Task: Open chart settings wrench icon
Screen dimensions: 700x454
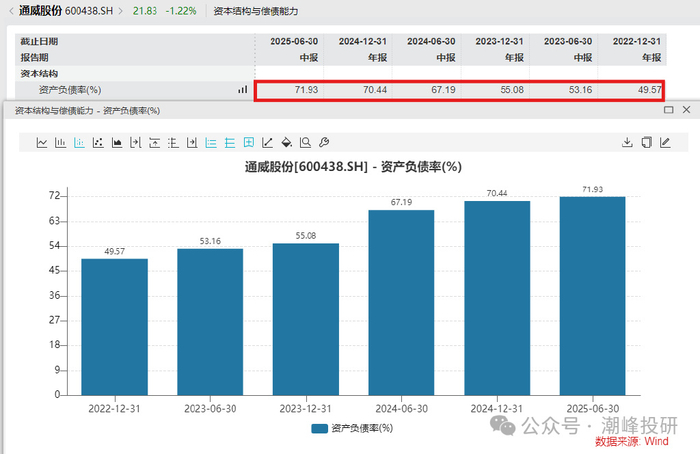Action: pyautogui.click(x=324, y=143)
